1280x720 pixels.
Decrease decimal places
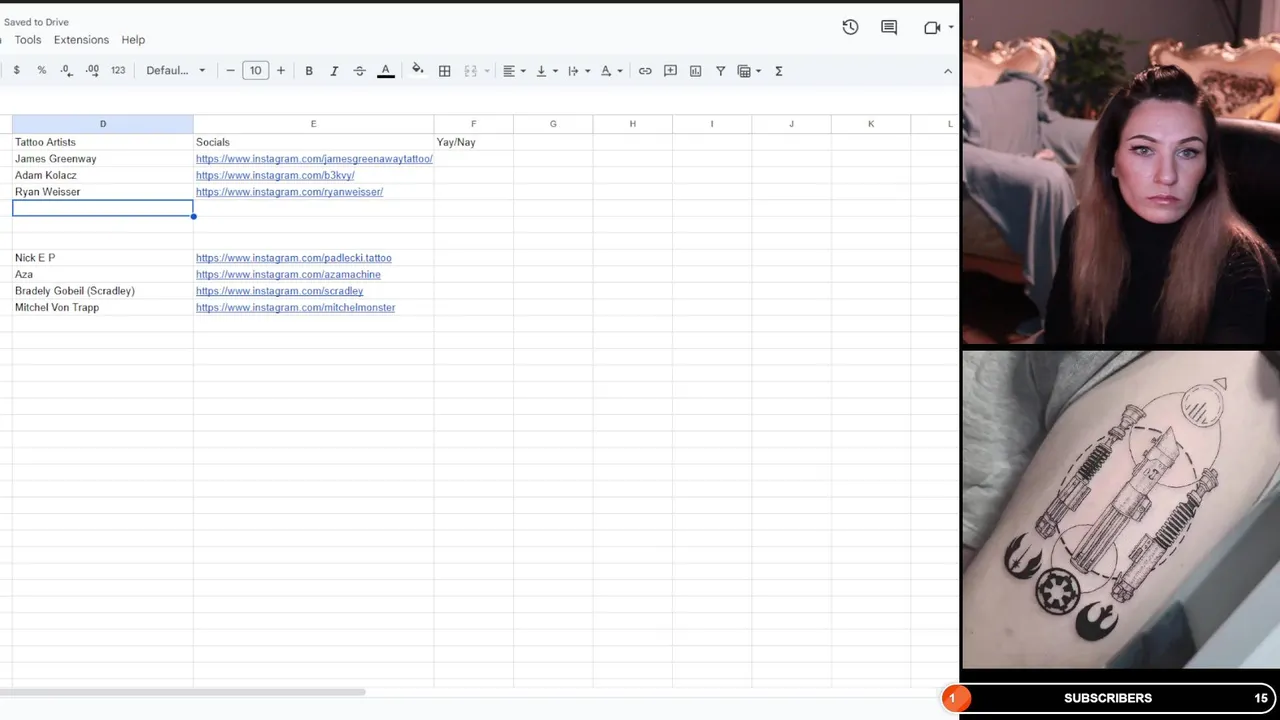(x=66, y=70)
